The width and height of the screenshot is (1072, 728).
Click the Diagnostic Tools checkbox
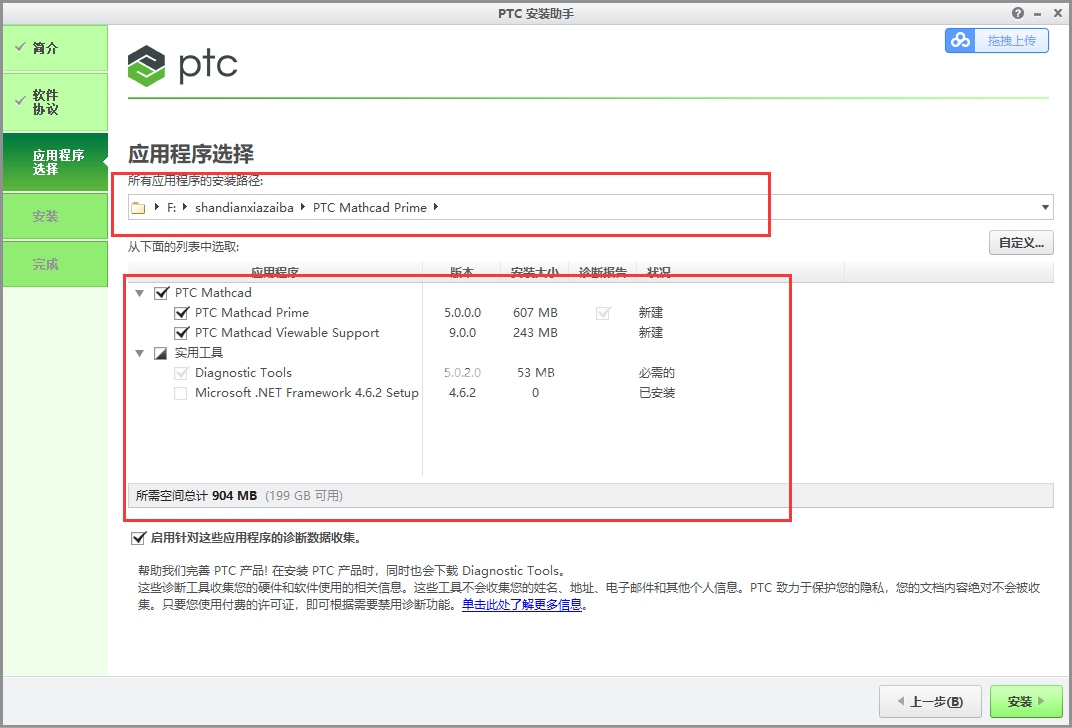coord(181,373)
